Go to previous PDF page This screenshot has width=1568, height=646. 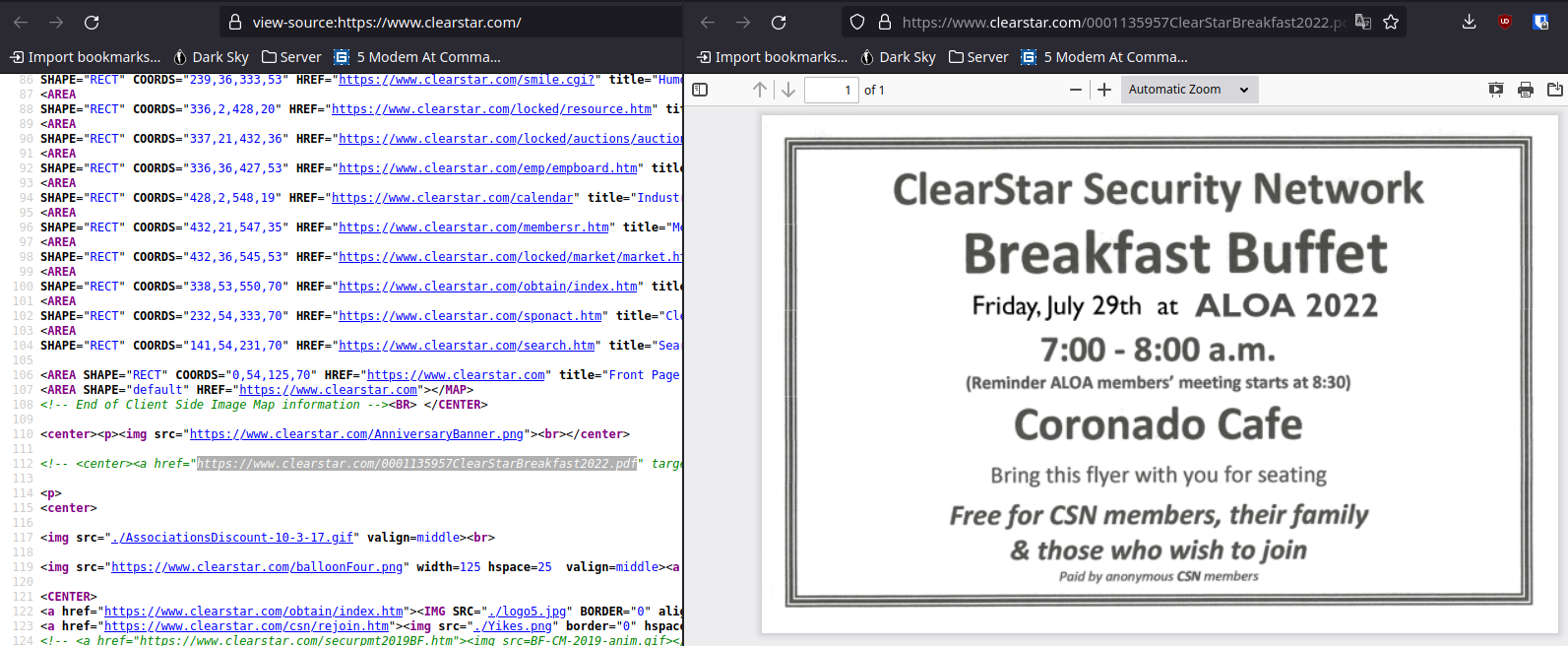click(760, 90)
